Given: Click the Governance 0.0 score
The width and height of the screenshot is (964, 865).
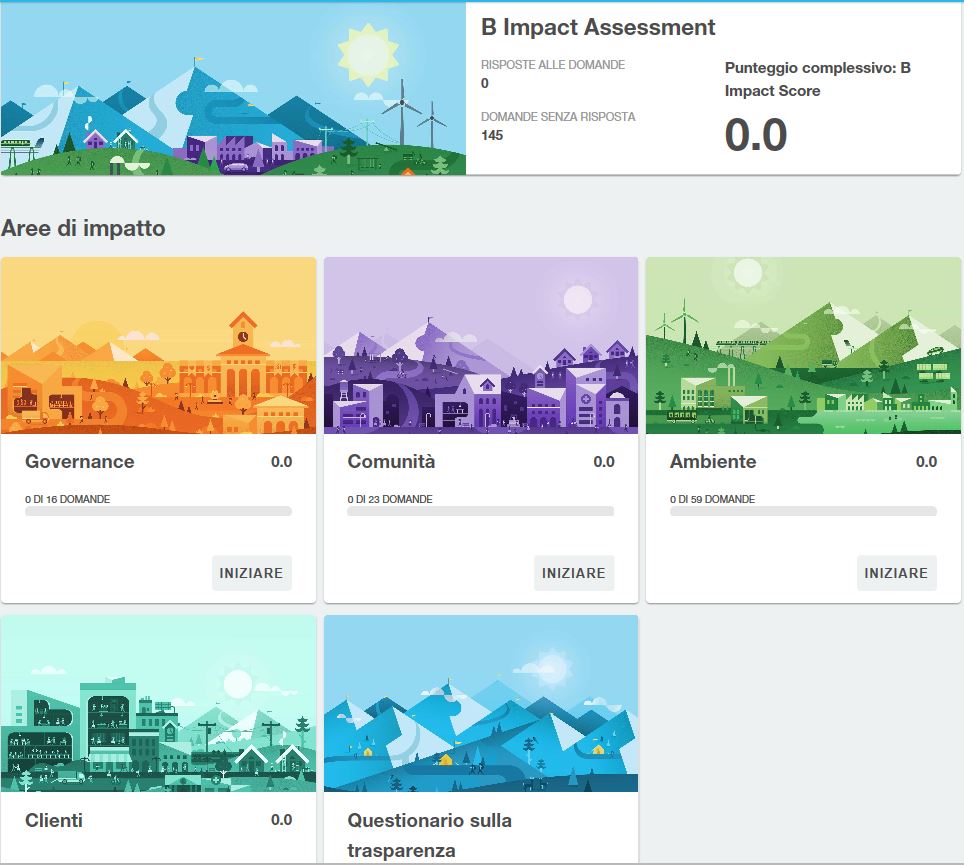Looking at the screenshot, I should pos(282,462).
